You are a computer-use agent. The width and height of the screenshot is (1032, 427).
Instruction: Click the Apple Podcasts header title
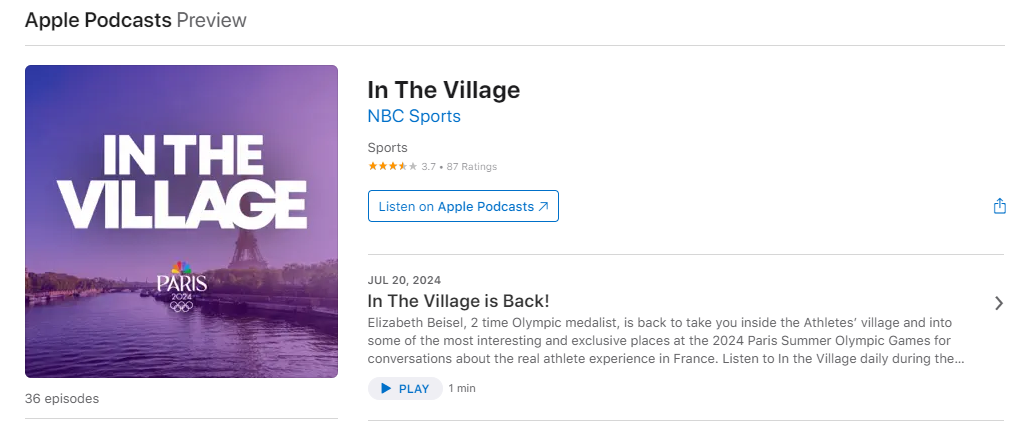click(x=98, y=20)
